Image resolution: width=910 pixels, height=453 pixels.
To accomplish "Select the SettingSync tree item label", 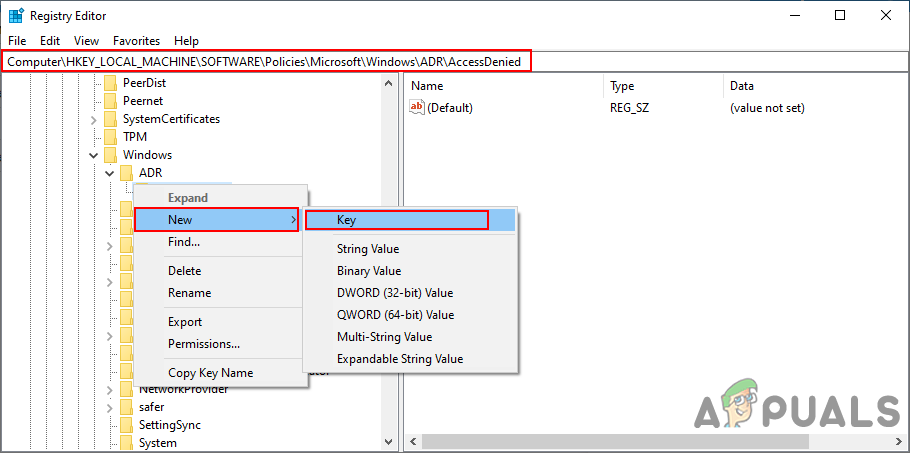I will tap(170, 425).
